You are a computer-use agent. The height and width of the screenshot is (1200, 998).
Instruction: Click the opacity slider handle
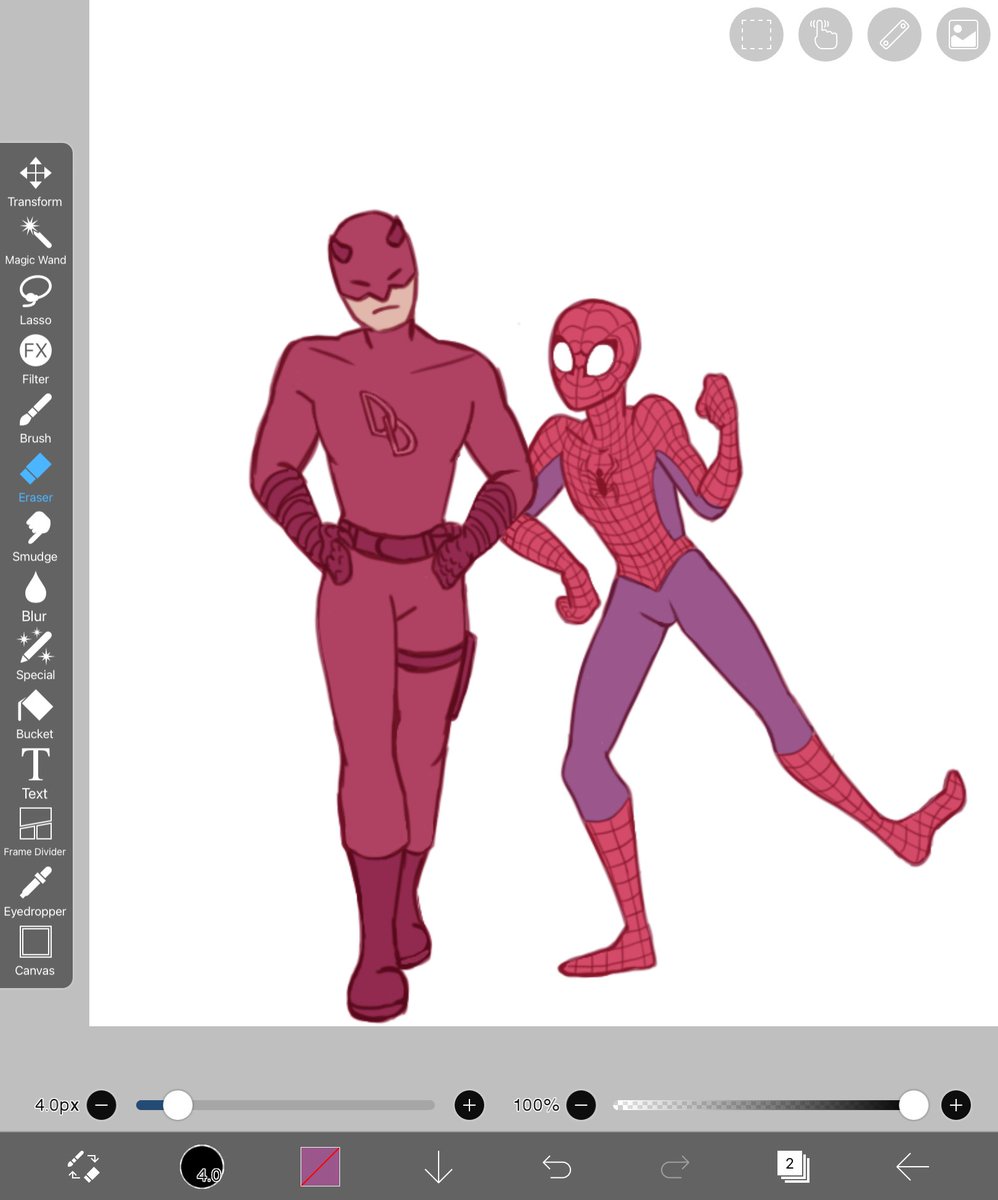coord(913,1105)
